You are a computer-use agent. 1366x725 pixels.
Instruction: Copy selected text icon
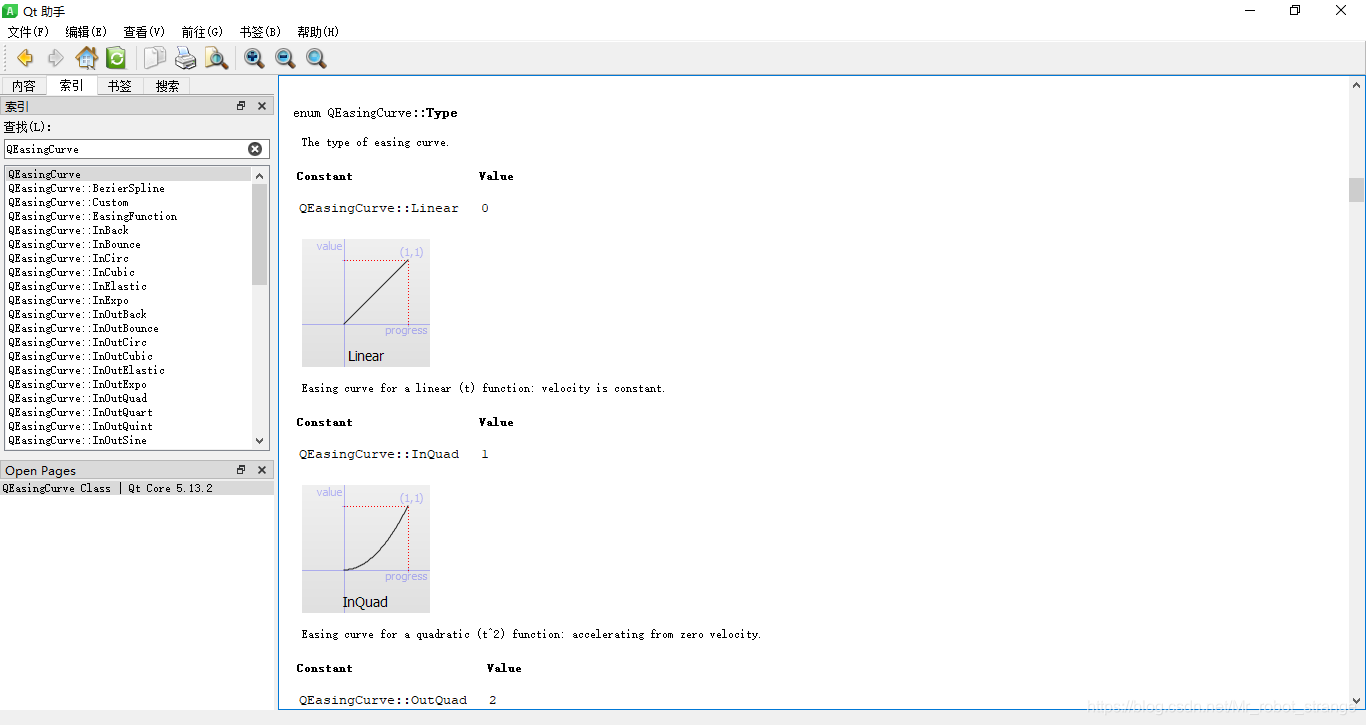coord(155,58)
